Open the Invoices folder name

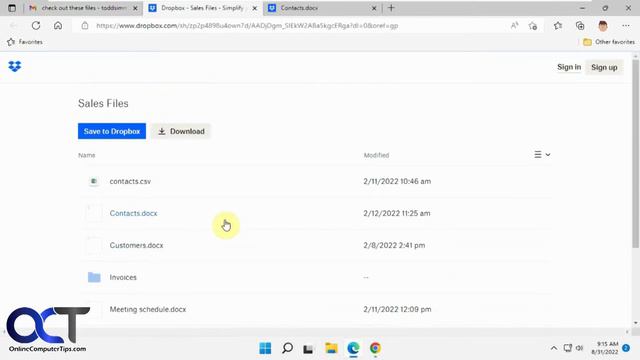click(123, 277)
